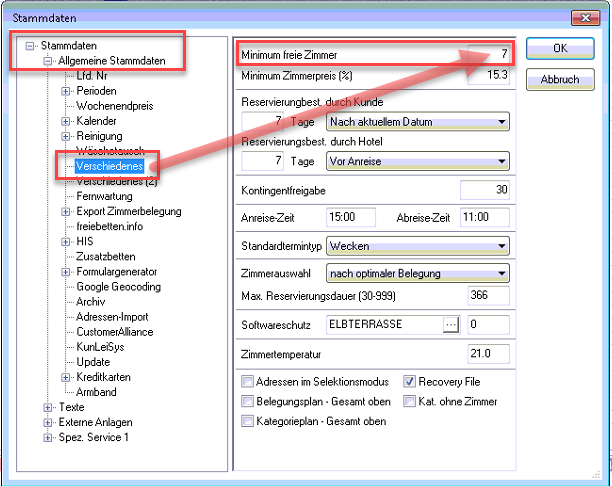This screenshot has height=486, width=612.
Task: Edit the Kontingentfreigabe value field
Action: click(x=485, y=190)
